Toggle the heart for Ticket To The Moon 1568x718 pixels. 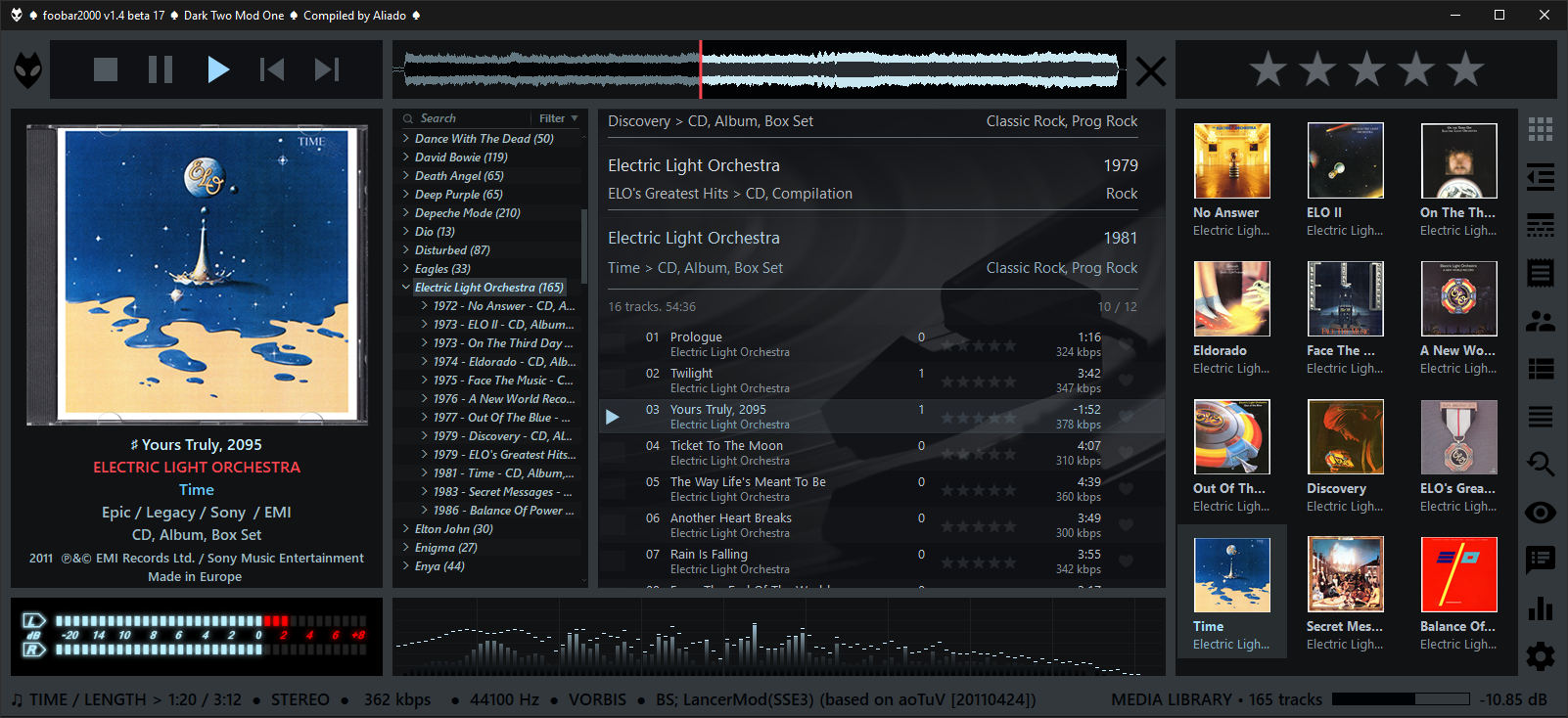(x=1126, y=453)
